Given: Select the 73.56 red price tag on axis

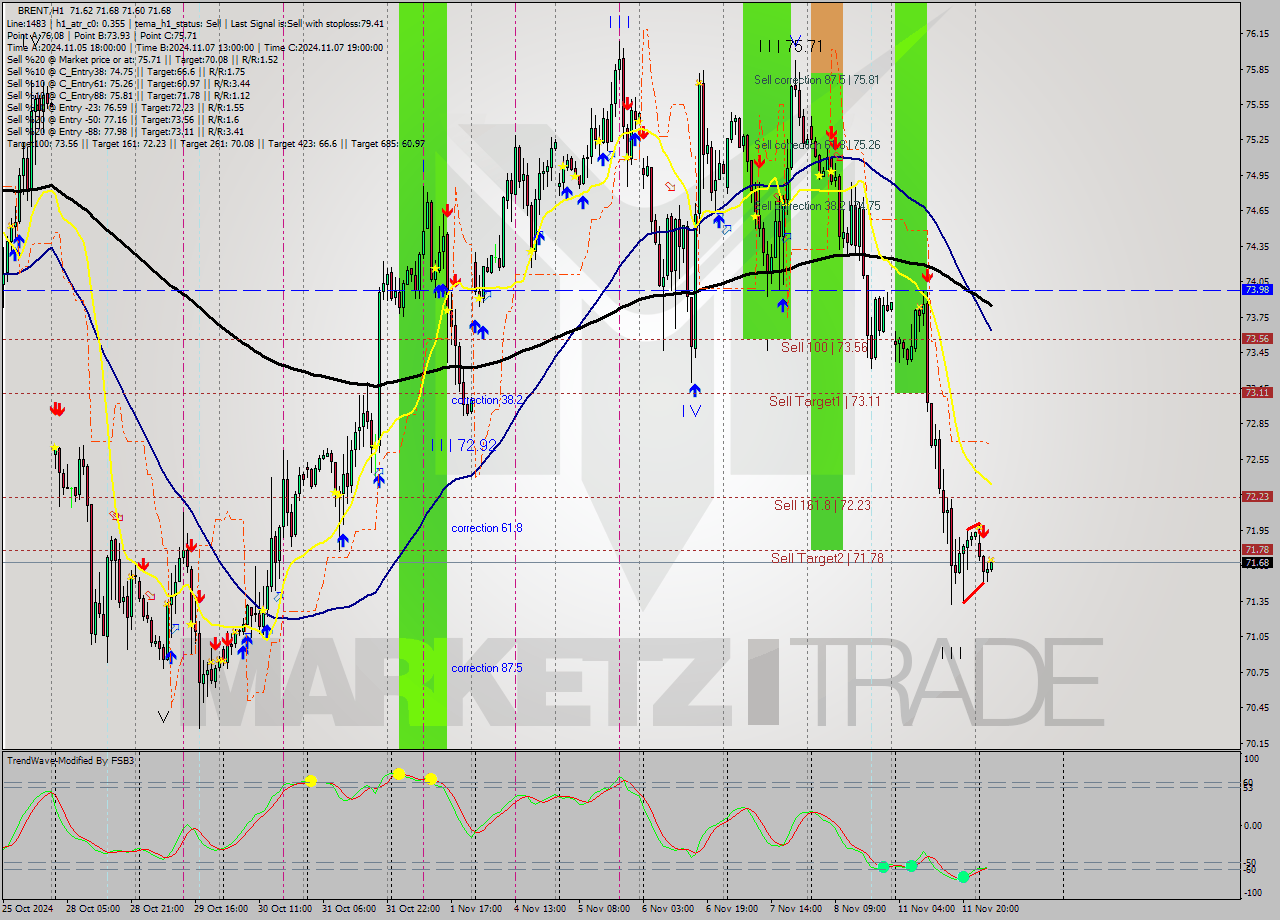Looking at the screenshot, I should point(1256,339).
